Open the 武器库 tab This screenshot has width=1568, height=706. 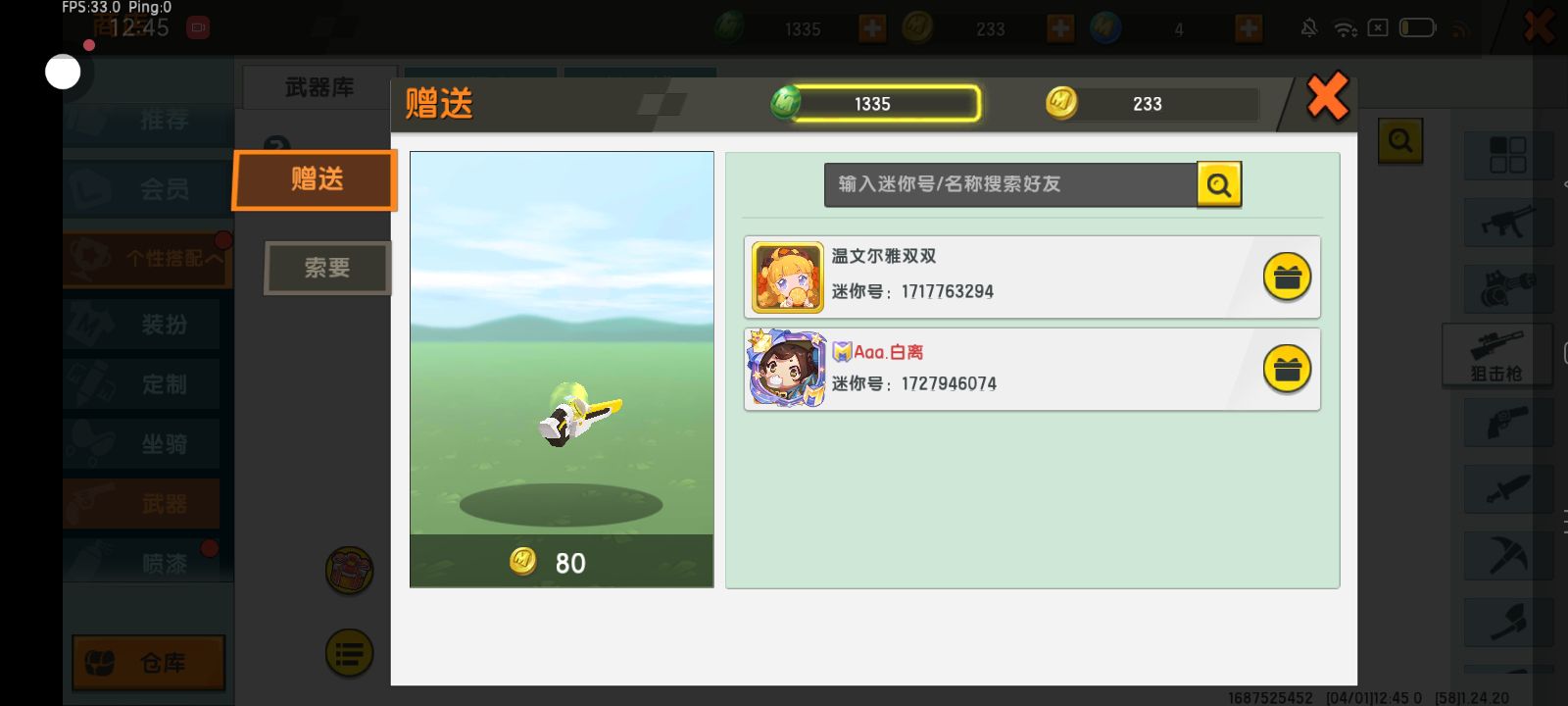[x=319, y=88]
